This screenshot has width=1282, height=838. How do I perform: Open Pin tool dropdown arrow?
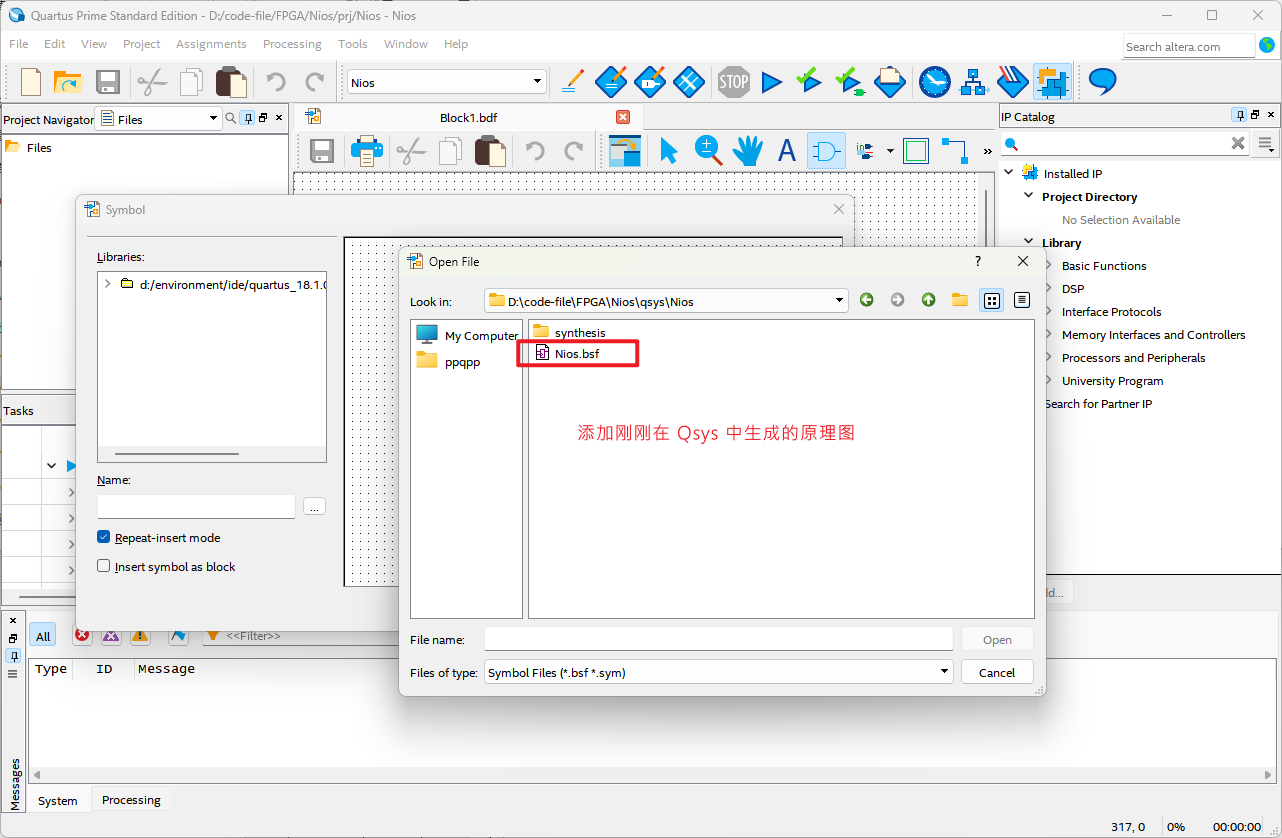click(890, 152)
